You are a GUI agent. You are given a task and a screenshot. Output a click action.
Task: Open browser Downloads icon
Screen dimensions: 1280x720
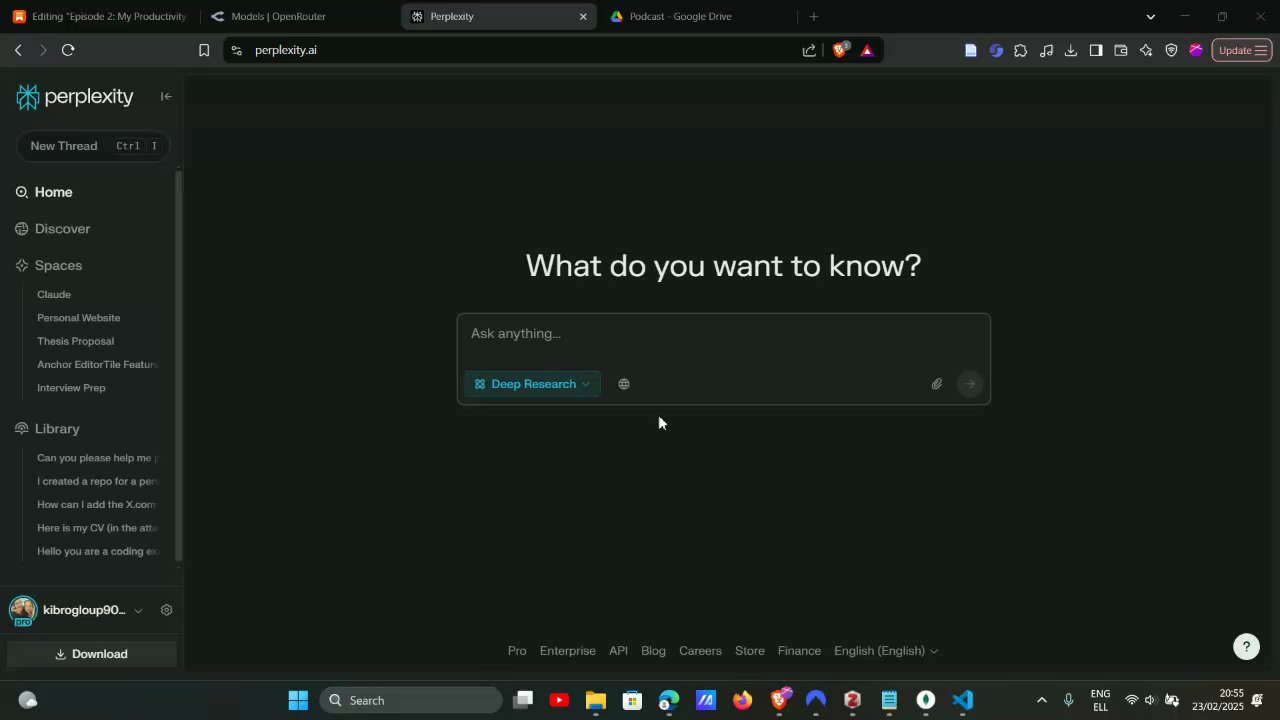point(1071,50)
